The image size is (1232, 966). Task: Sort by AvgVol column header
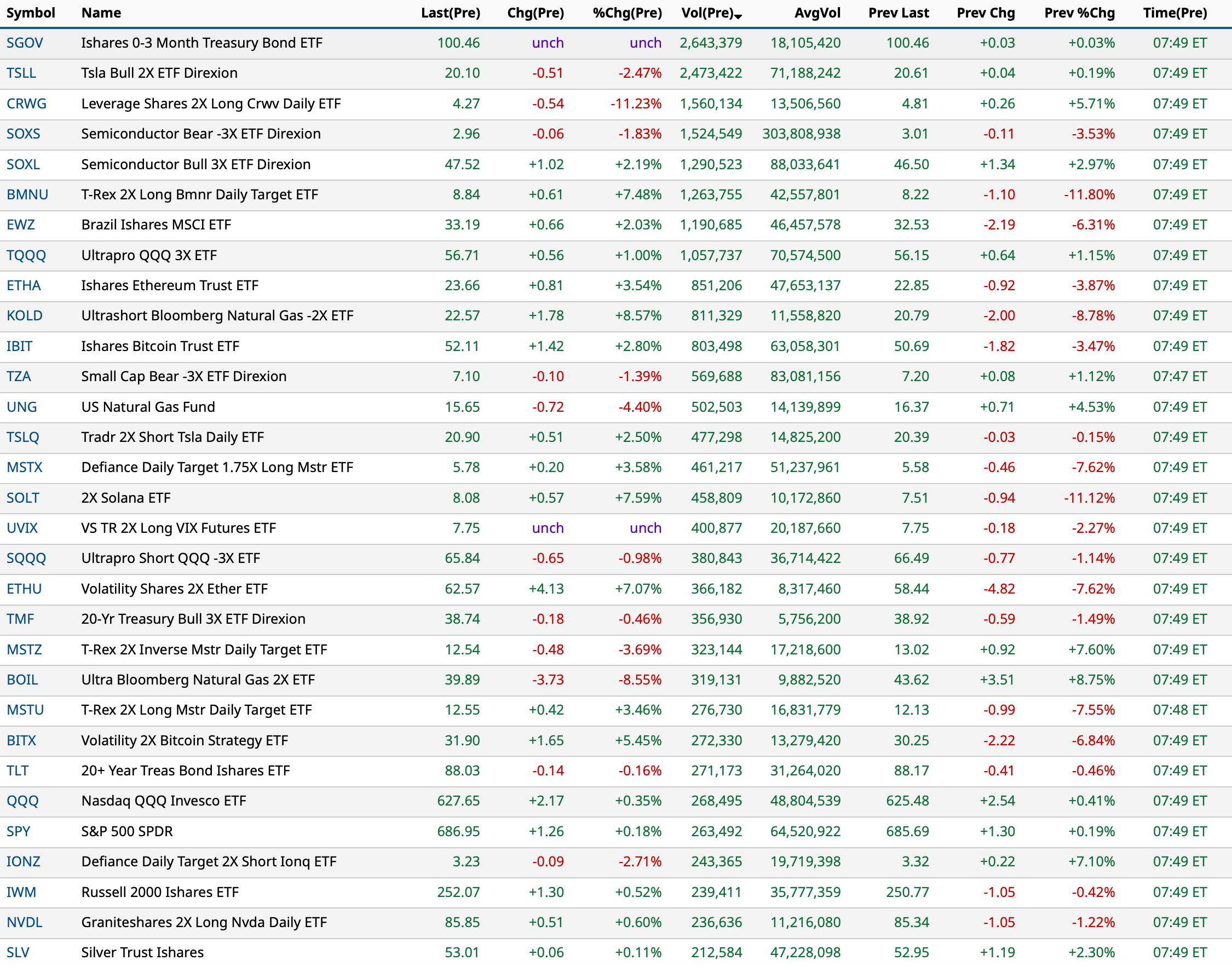pyautogui.click(x=817, y=13)
